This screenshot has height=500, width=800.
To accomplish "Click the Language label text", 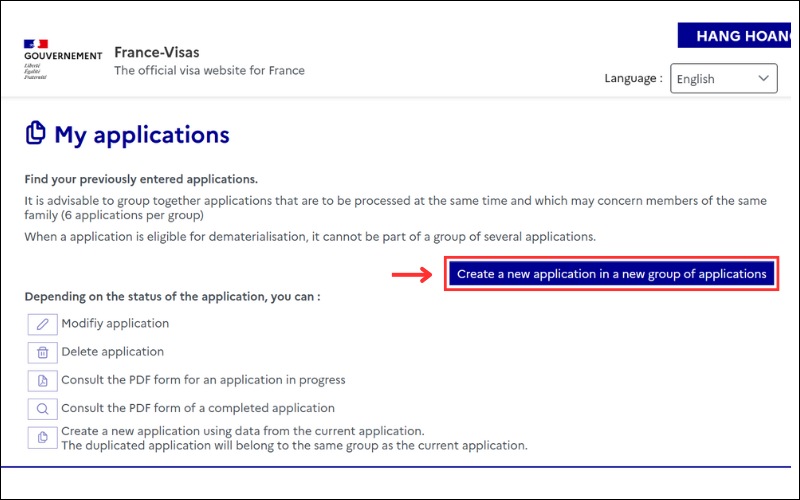I will (x=633, y=79).
